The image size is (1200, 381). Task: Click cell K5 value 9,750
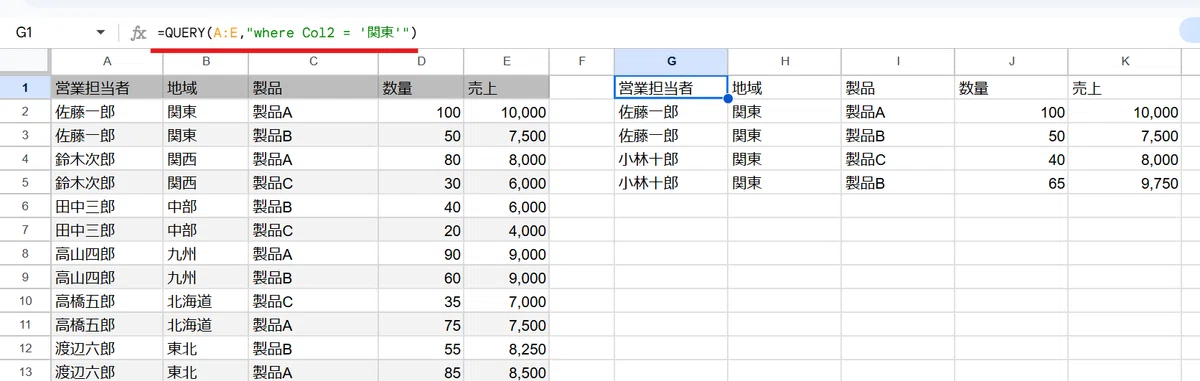[x=1125, y=183]
